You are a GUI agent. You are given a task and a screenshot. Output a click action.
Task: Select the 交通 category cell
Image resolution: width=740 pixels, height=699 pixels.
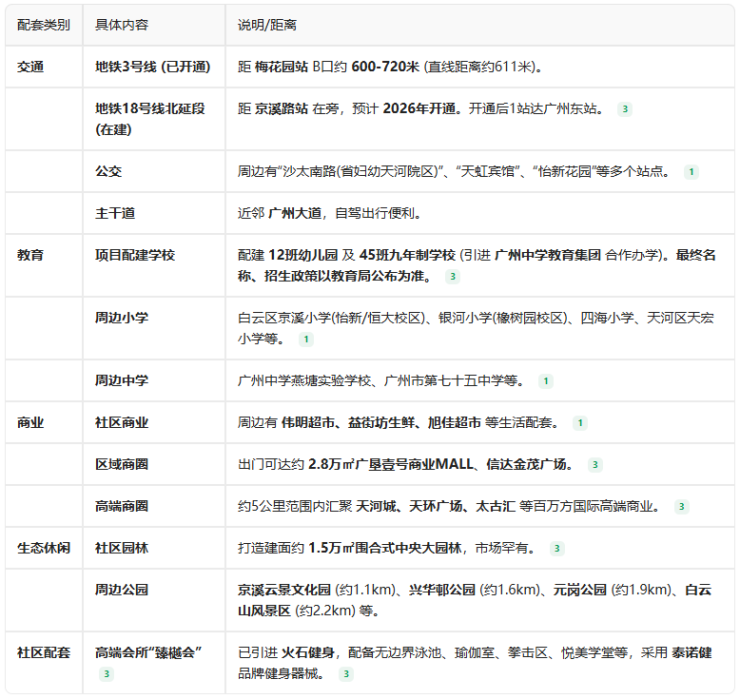(31, 67)
